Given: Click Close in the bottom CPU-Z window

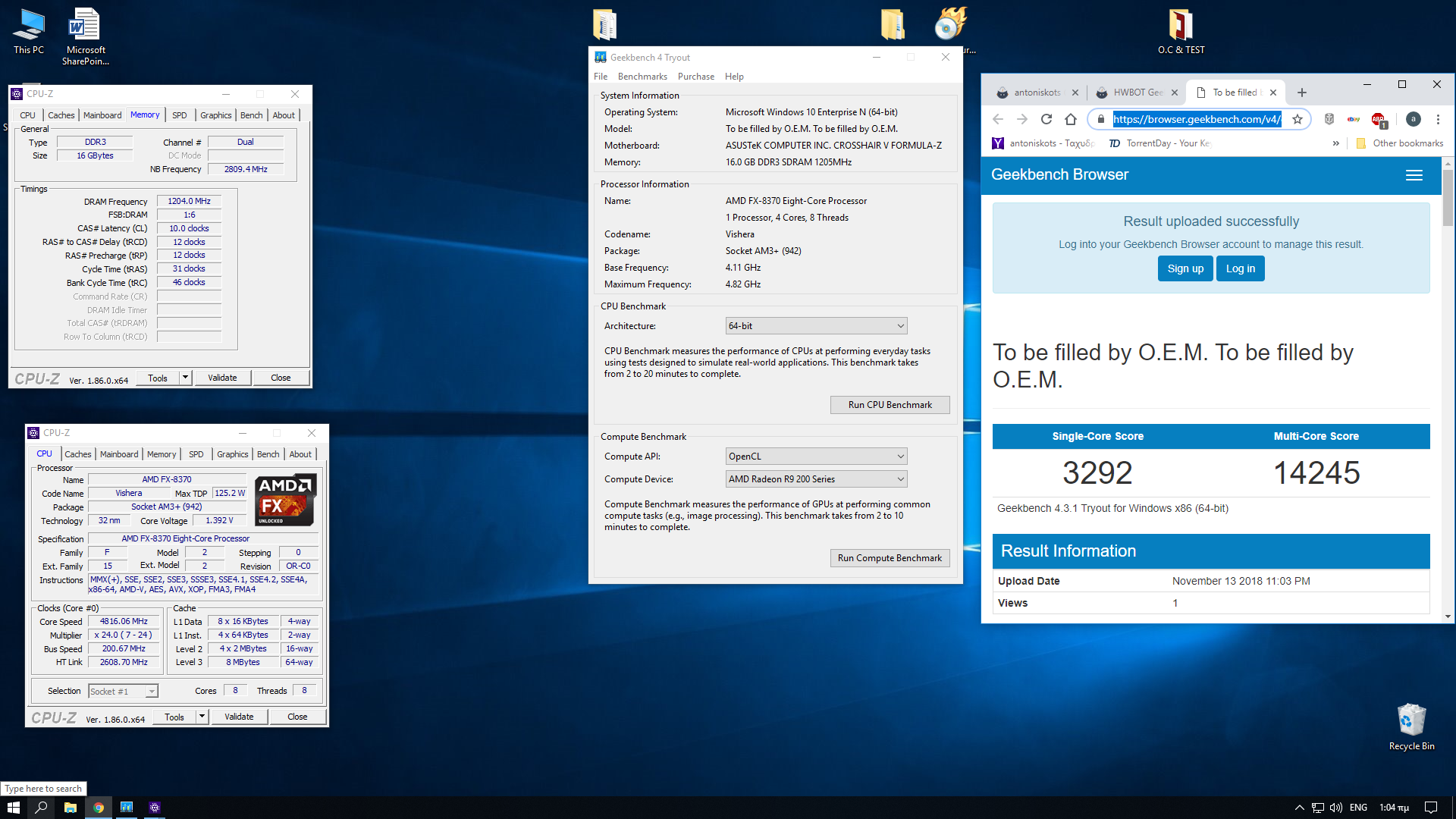Looking at the screenshot, I should click(297, 717).
